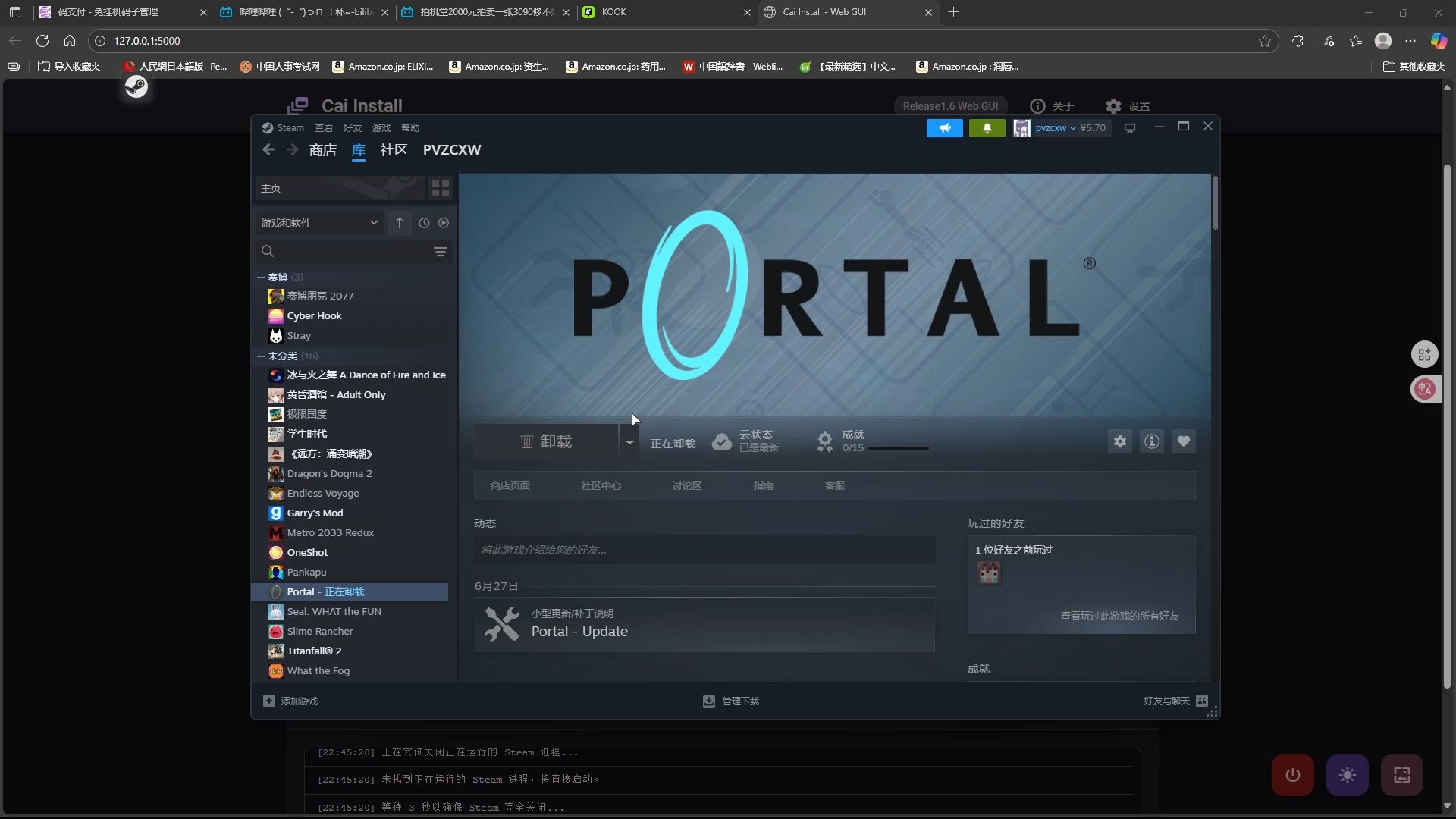Open the Import Favorites bookmark folder

click(69, 67)
